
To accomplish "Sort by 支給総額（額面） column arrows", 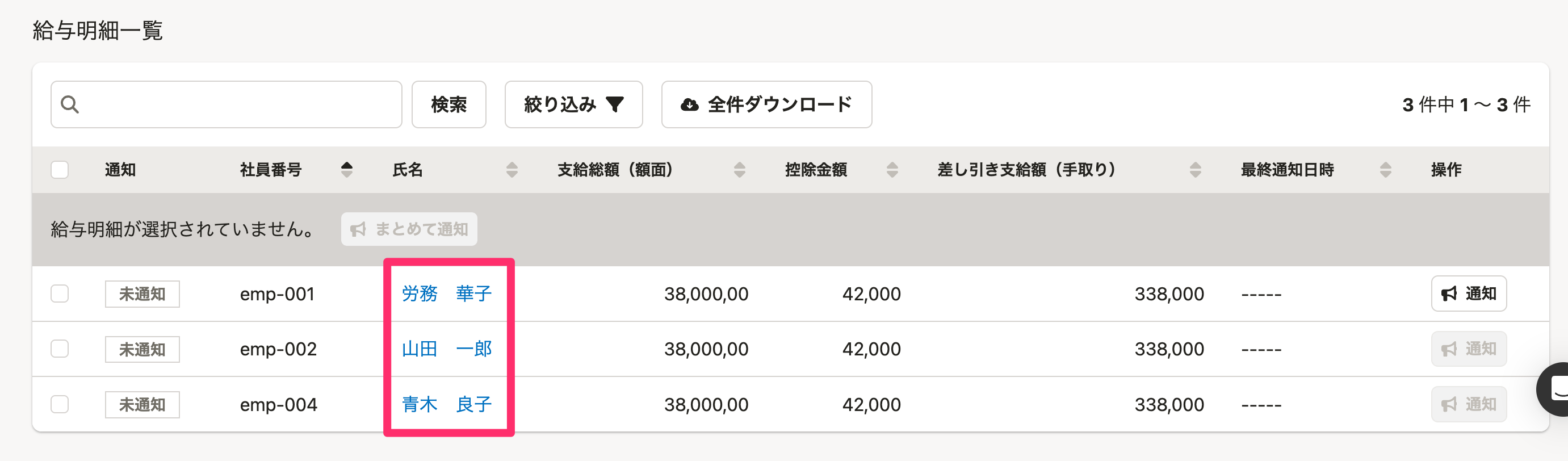I will click(739, 169).
